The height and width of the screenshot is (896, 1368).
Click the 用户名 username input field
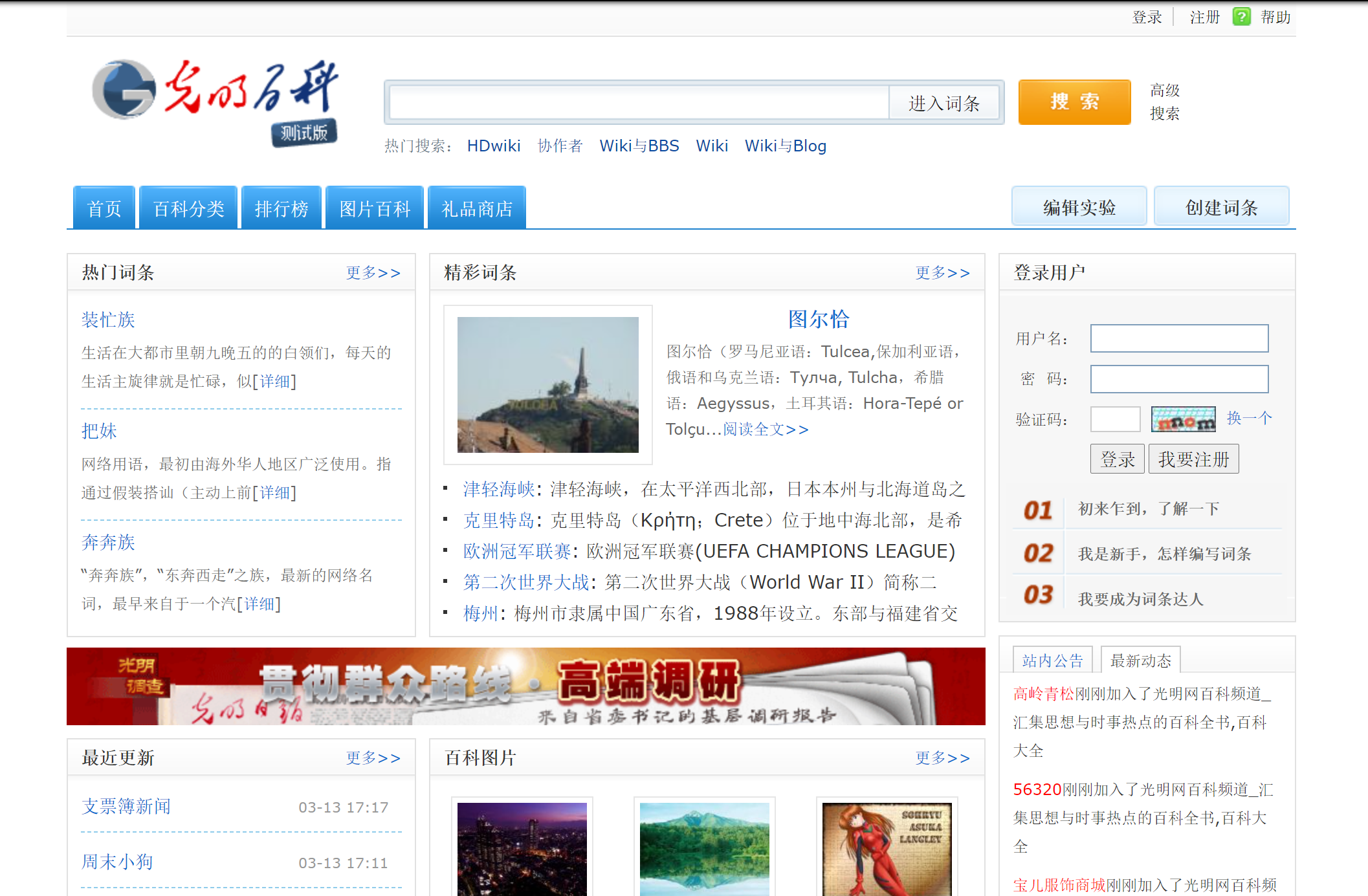click(x=1178, y=338)
